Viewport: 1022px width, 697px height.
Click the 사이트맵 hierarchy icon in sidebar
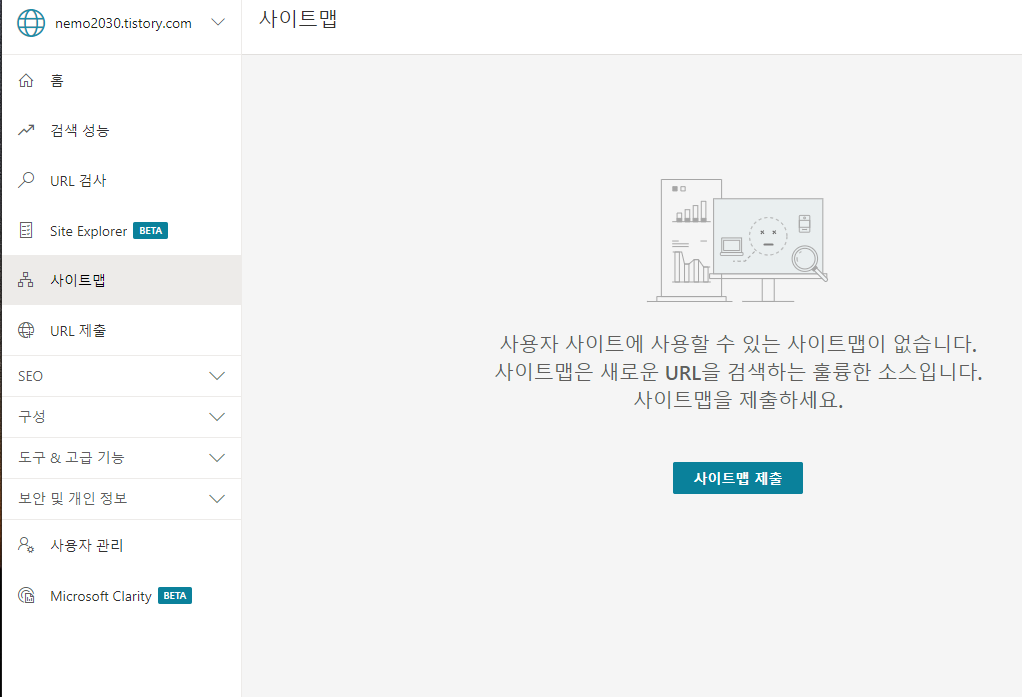[26, 280]
